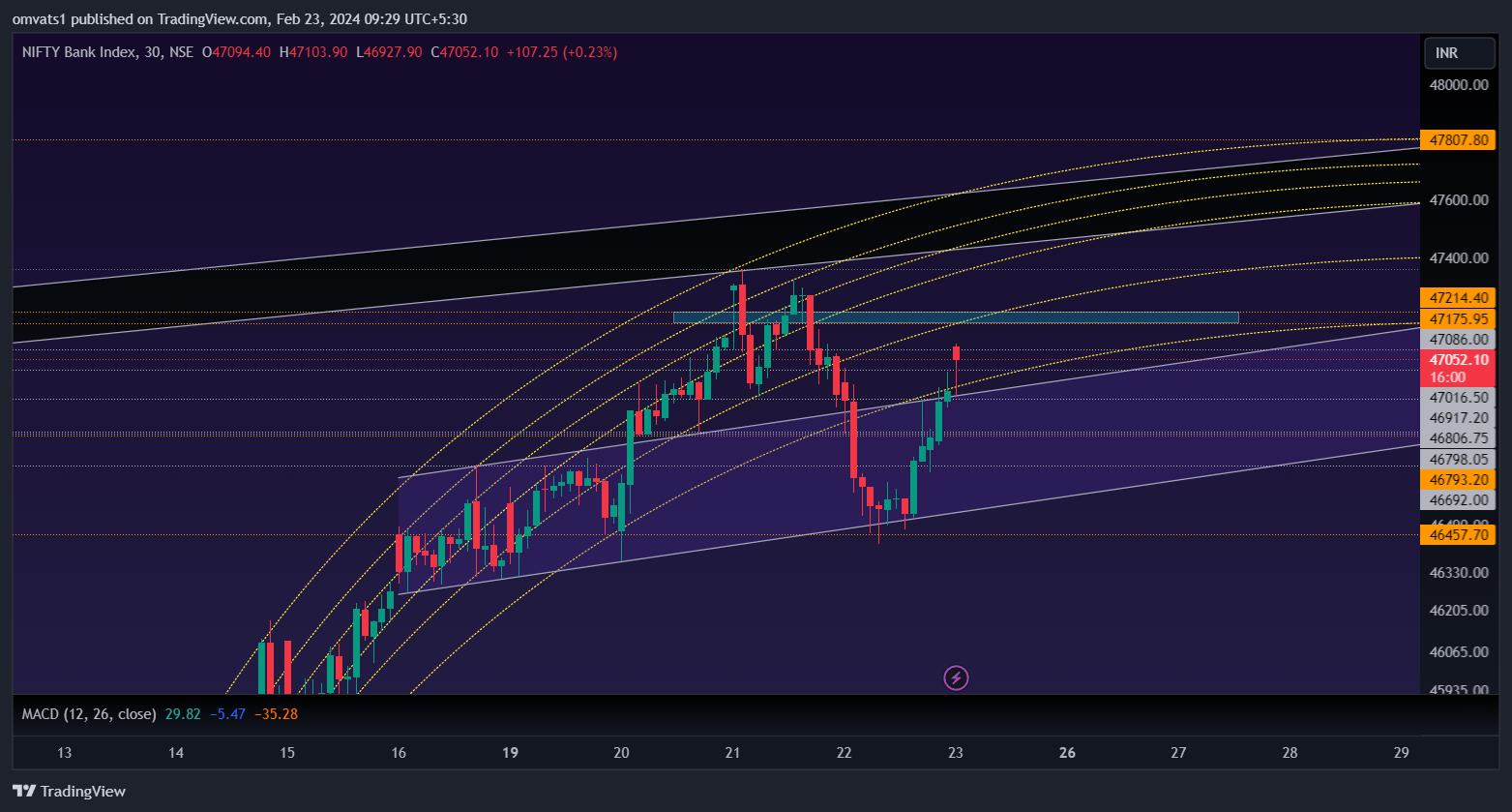Click the purple lightning bolt event icon

956,677
